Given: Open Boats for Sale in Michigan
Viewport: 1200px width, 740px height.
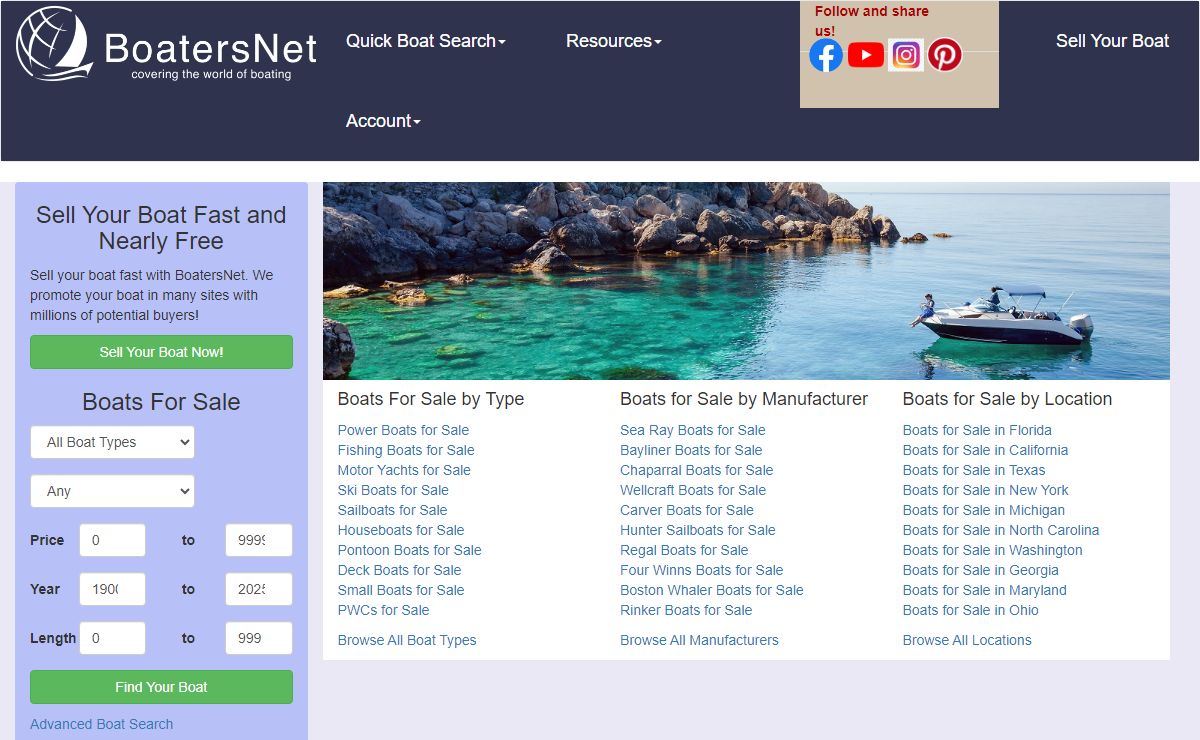Looking at the screenshot, I should click(984, 510).
